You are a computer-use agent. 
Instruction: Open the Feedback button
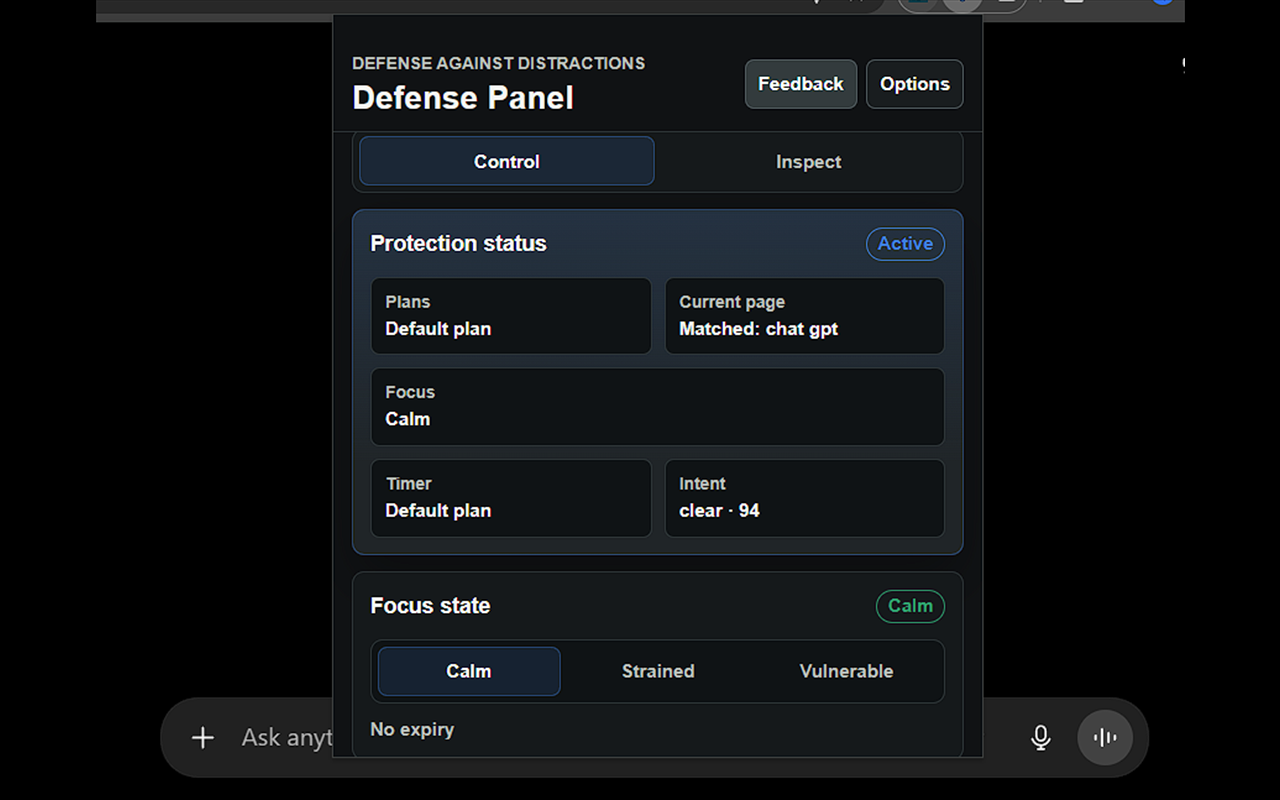[801, 84]
